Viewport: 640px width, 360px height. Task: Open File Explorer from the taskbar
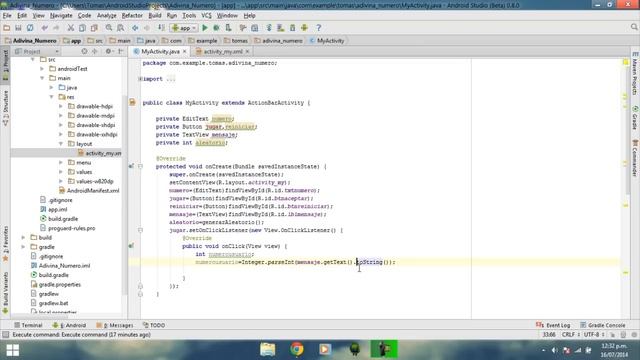(x=268, y=350)
